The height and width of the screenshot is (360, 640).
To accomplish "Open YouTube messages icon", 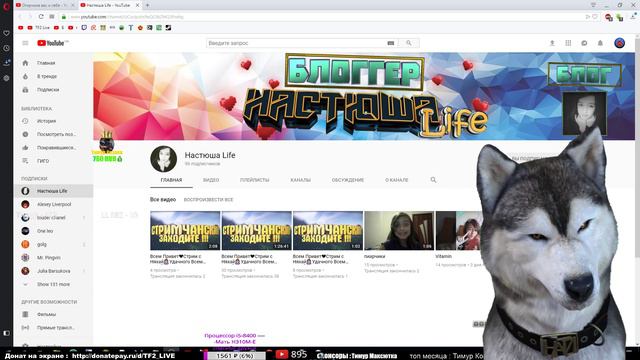I will (584, 43).
